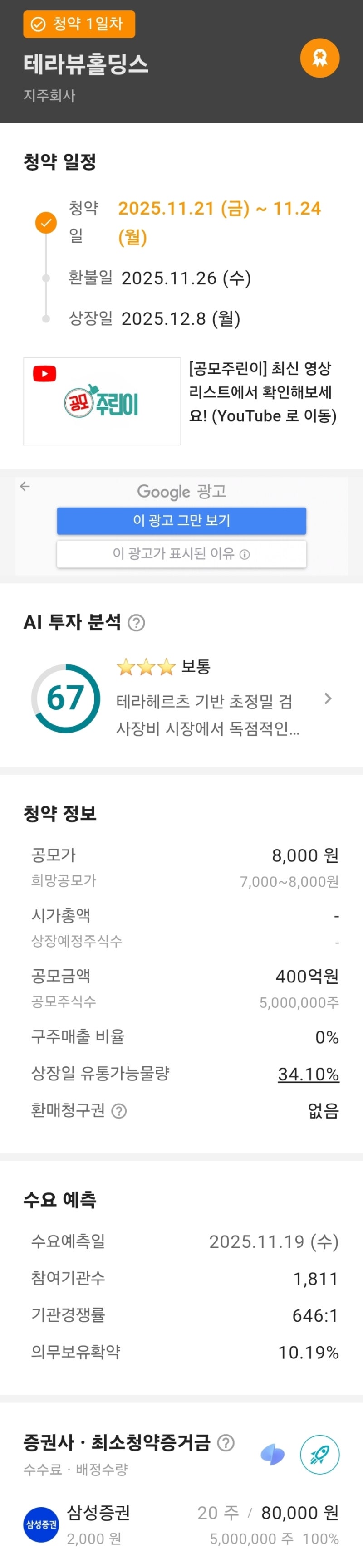
Task: Click the back arrow in Google ad
Action: click(25, 486)
